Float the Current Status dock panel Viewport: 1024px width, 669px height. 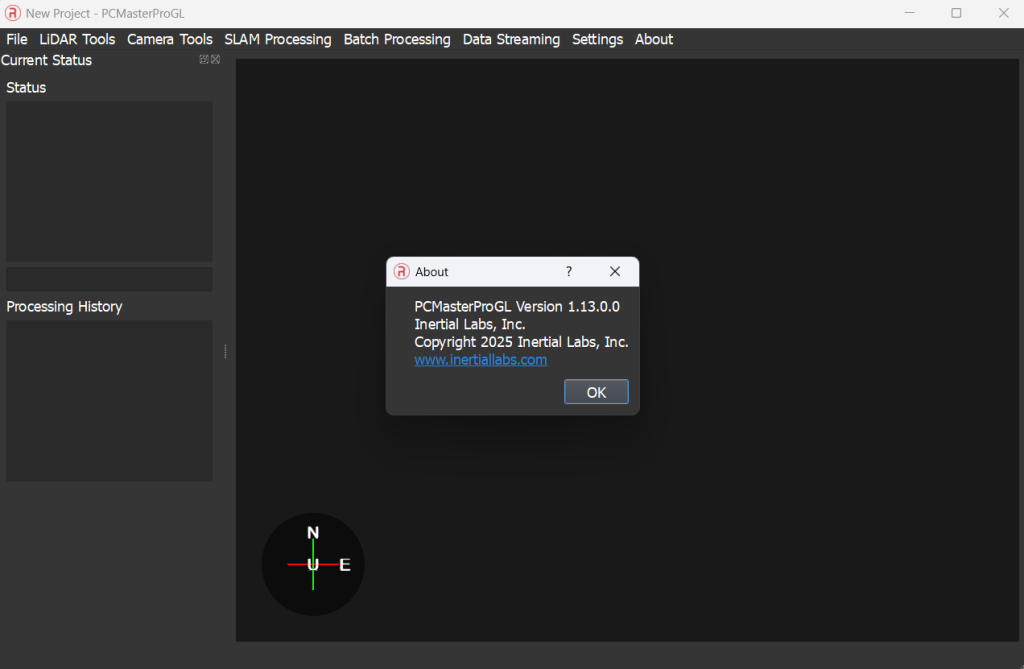click(x=204, y=60)
